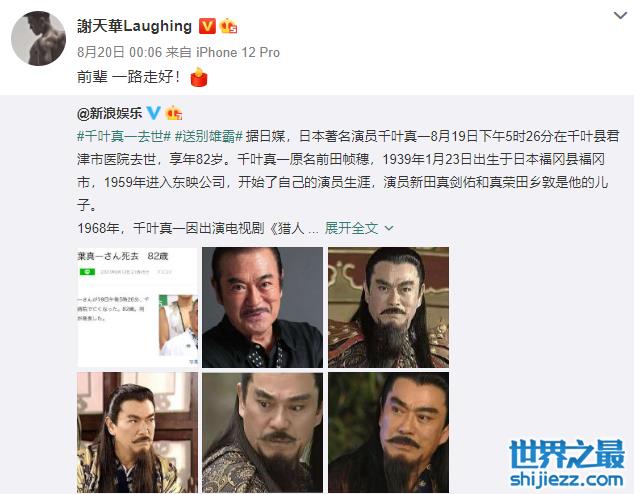Open the bottom-middle close-up costume photo

click(x=262, y=433)
